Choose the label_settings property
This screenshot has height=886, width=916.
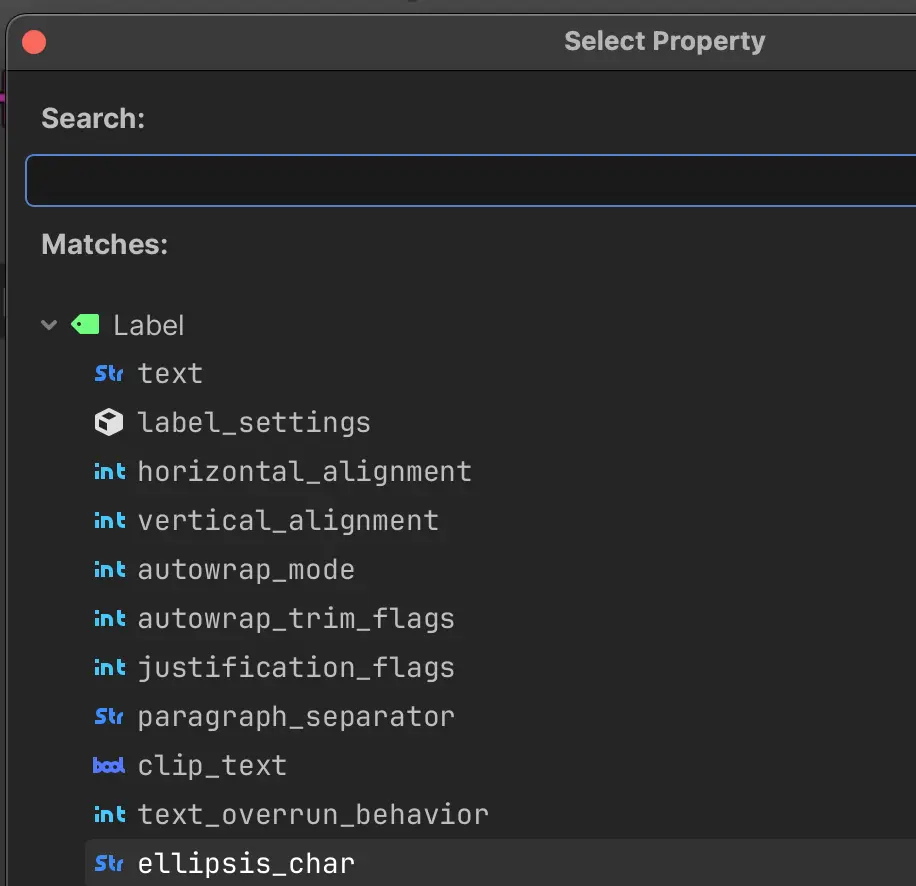click(x=254, y=422)
